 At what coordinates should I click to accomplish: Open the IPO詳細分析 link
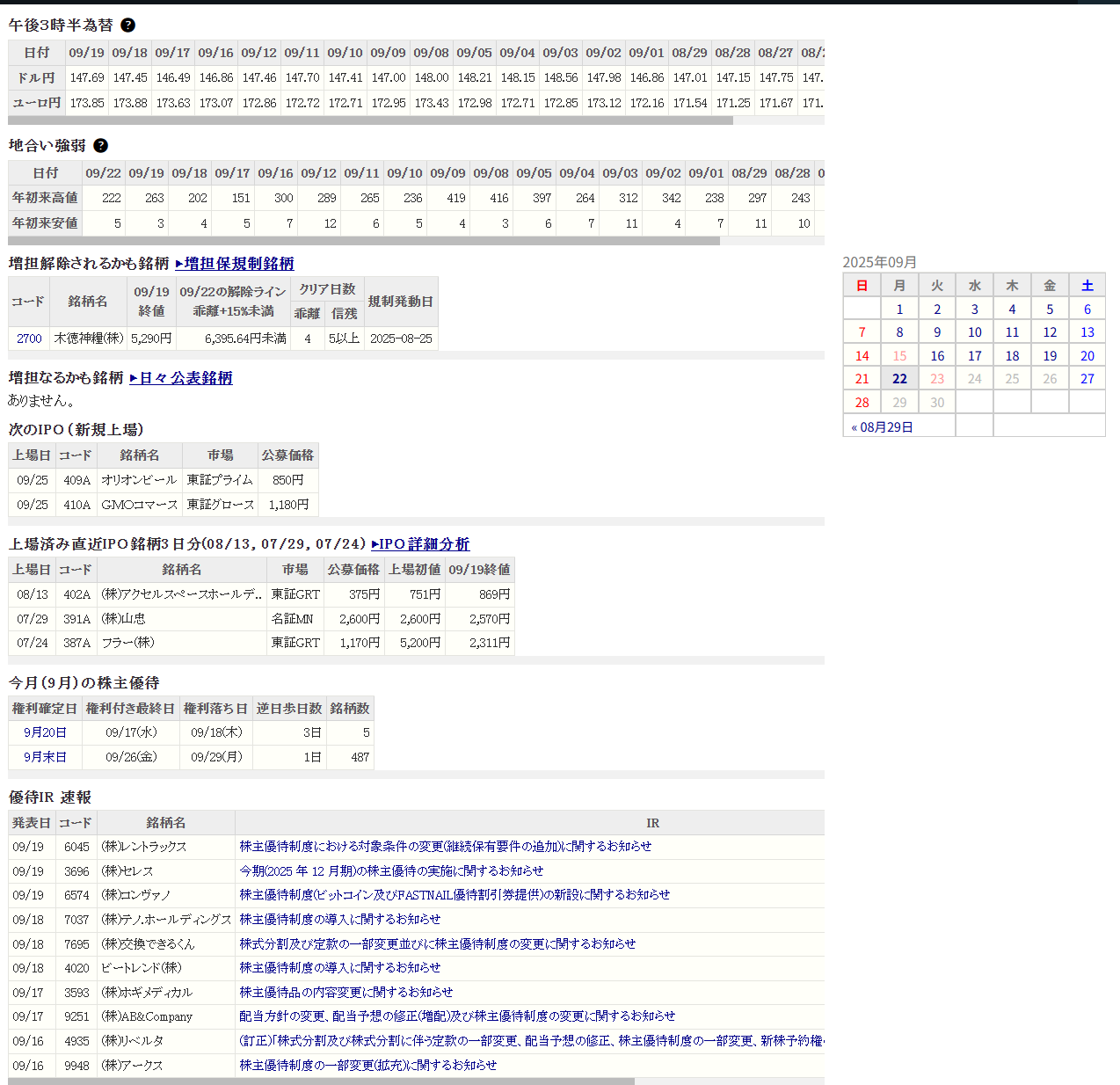(x=420, y=544)
